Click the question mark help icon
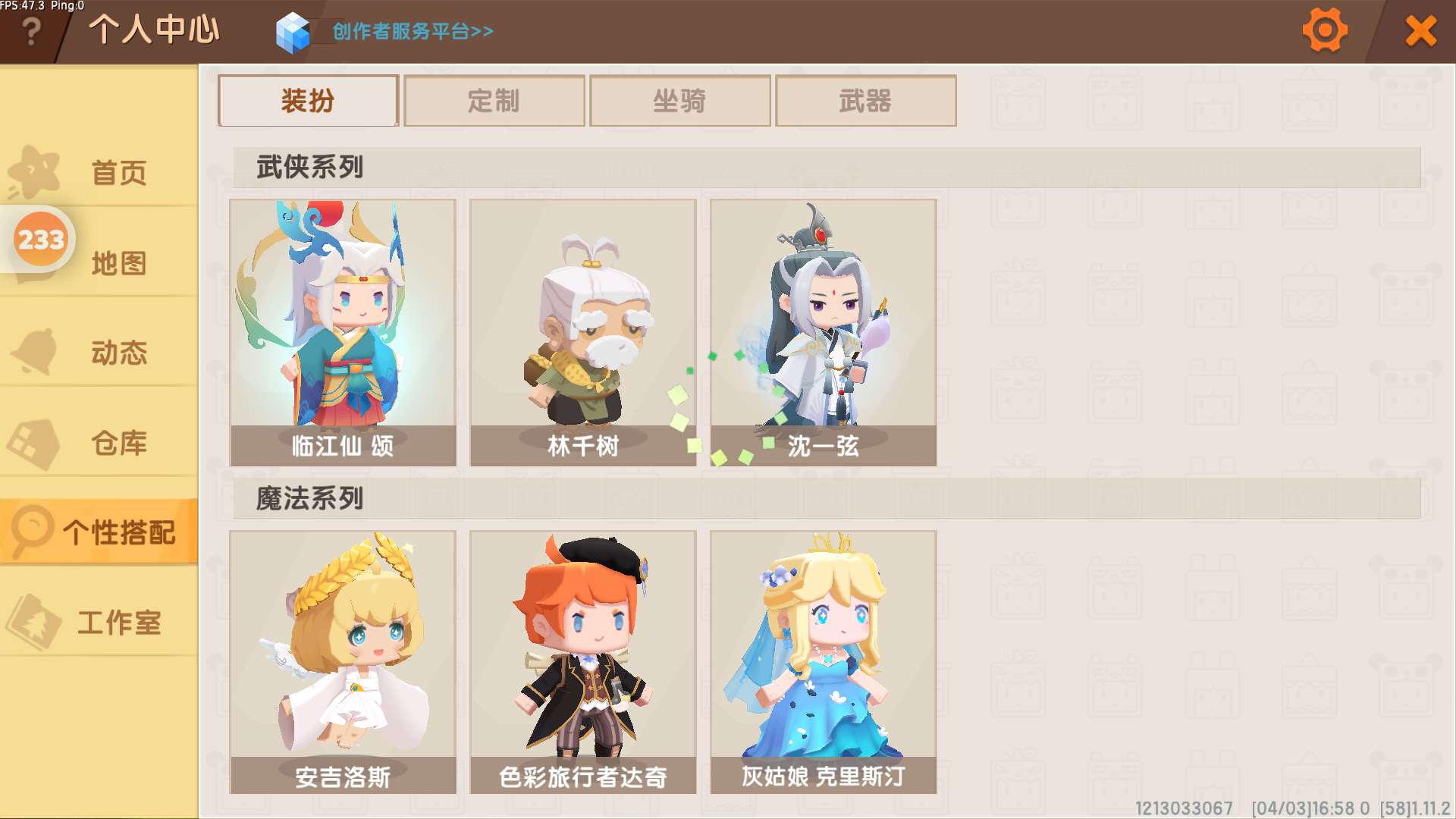 pyautogui.click(x=32, y=32)
